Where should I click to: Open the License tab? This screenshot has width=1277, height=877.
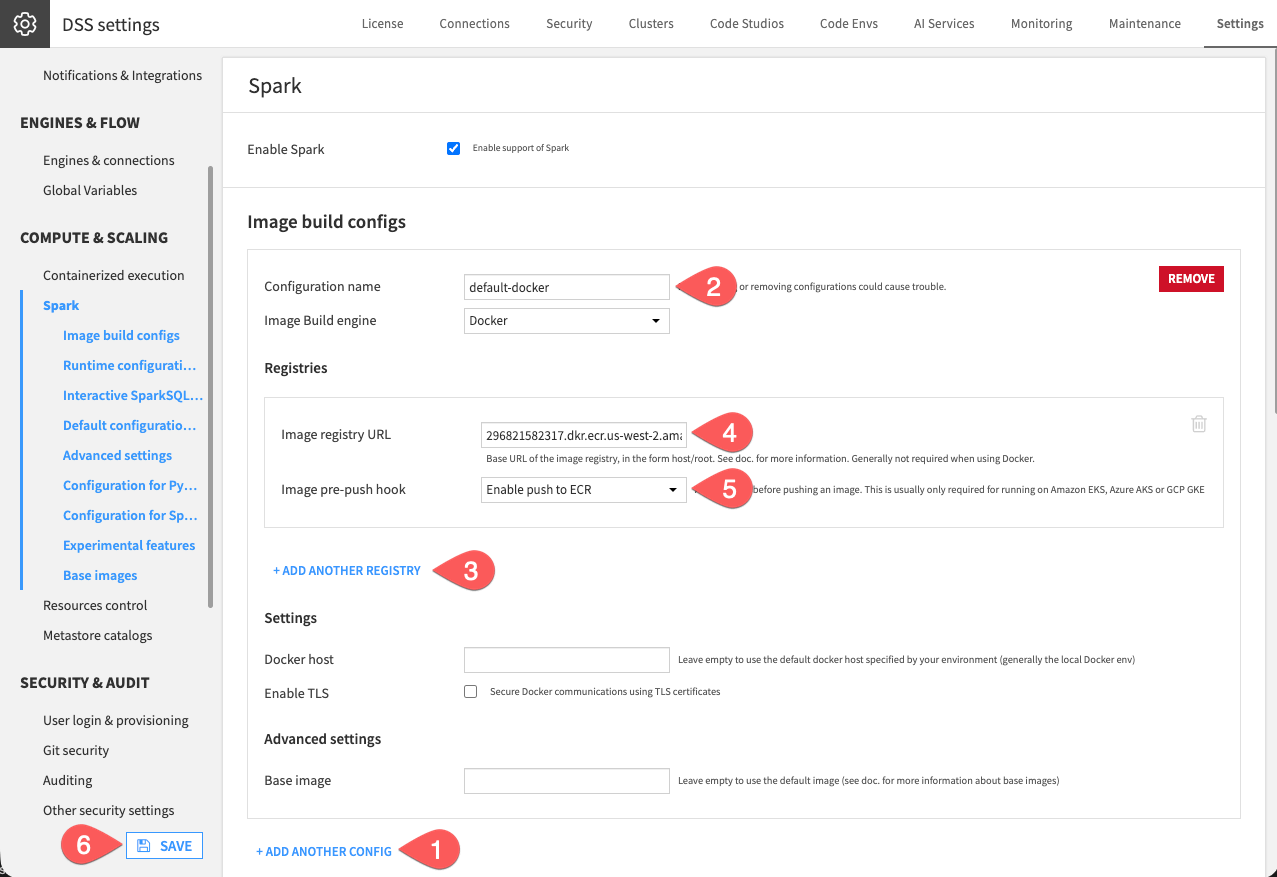coord(383,24)
